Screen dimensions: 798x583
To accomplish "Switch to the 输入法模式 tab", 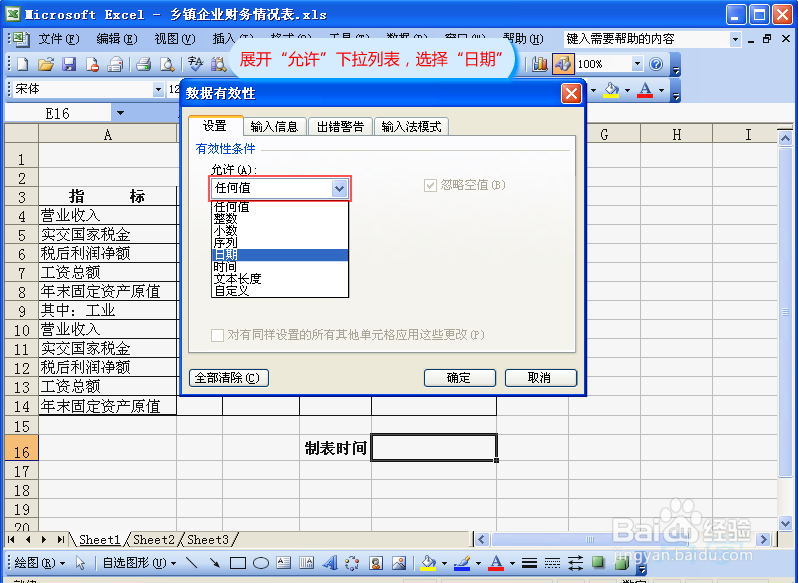I will point(411,127).
